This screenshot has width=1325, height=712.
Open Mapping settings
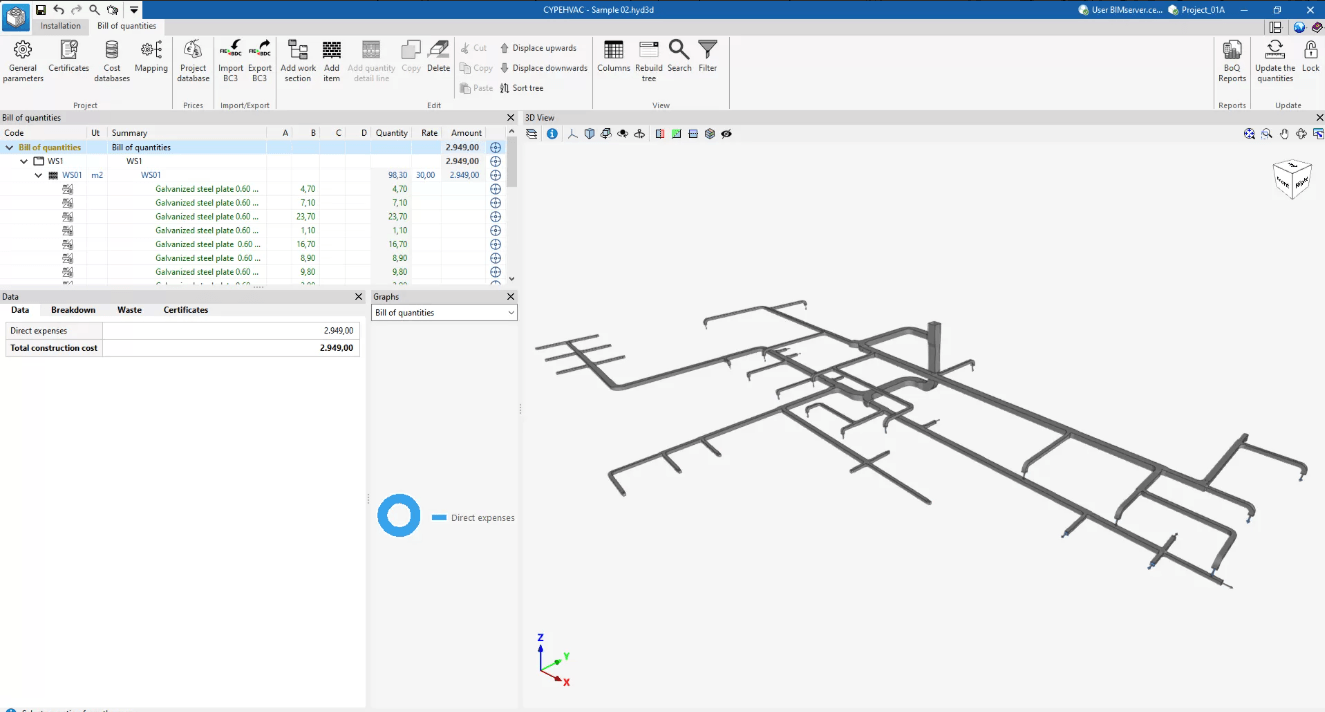tap(151, 57)
